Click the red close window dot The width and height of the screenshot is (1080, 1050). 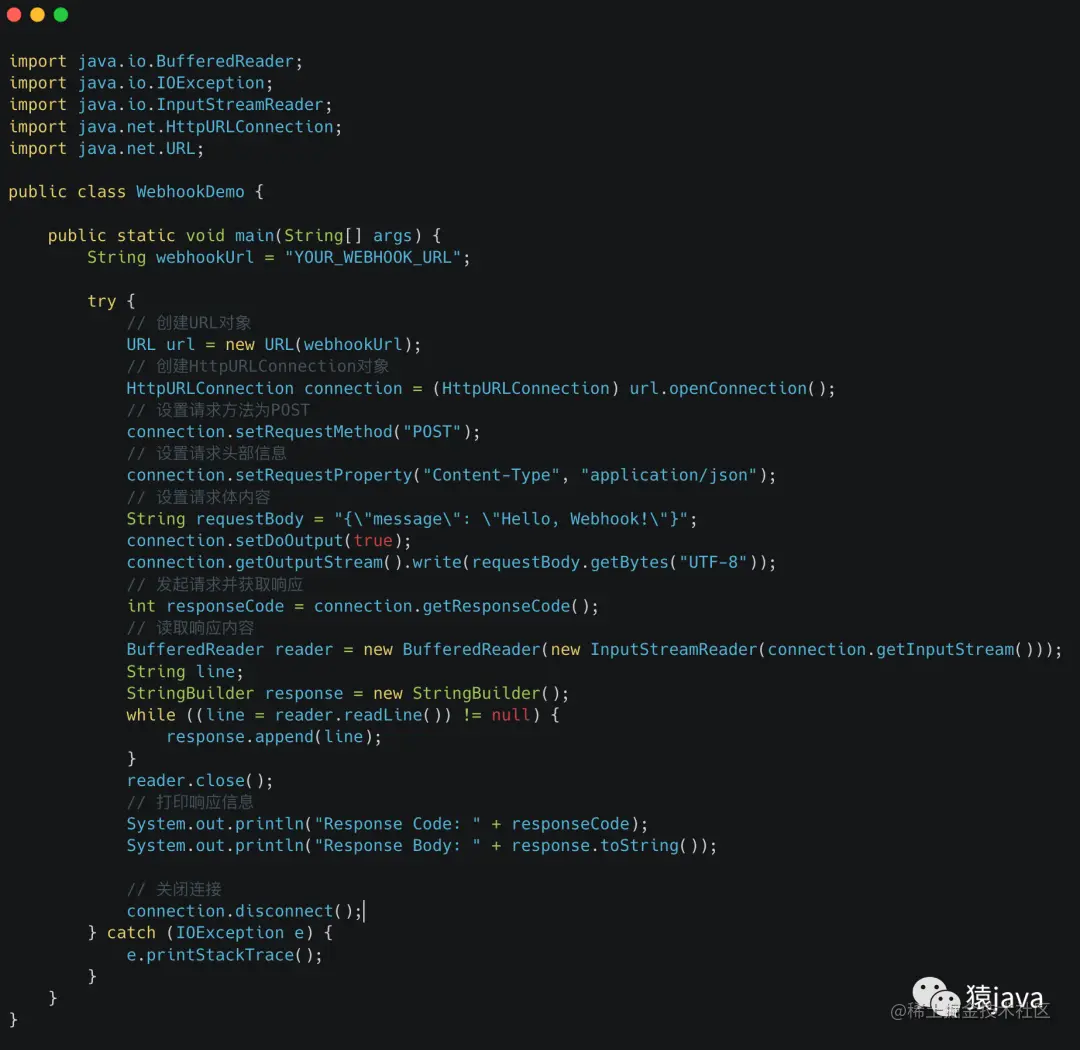coord(14,14)
